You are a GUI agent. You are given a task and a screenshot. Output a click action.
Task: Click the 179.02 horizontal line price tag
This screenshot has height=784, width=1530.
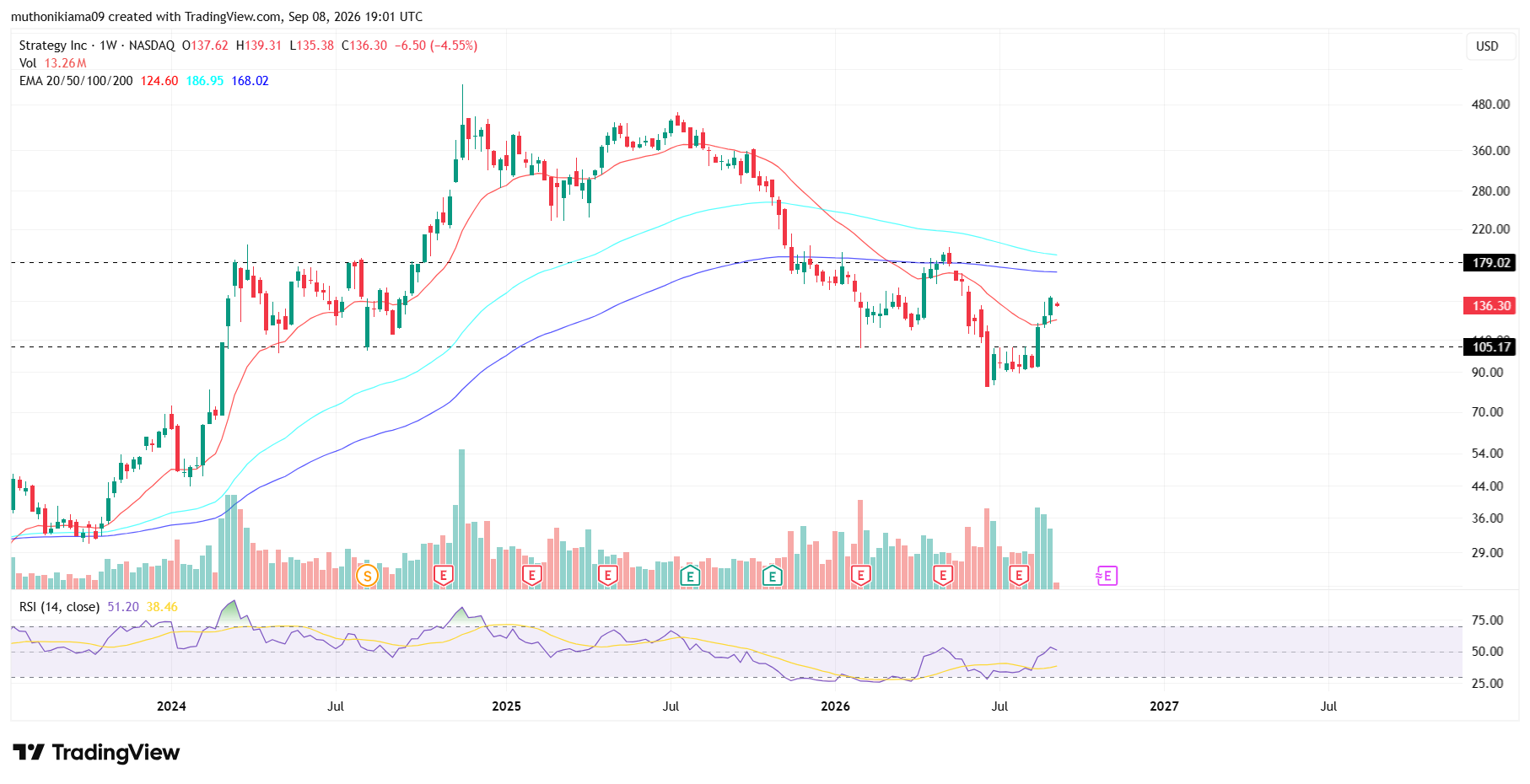click(x=1490, y=263)
